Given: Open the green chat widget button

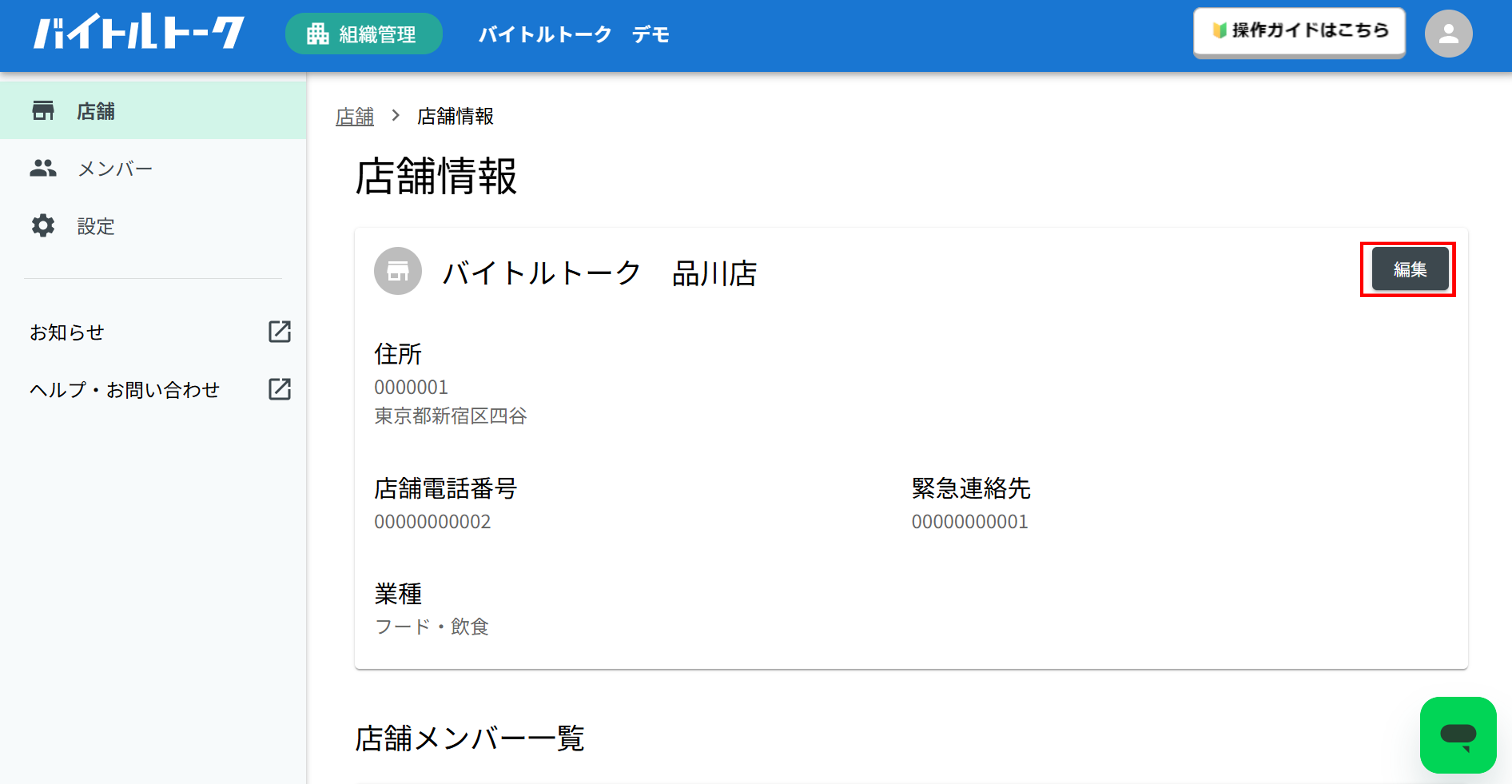Looking at the screenshot, I should pyautogui.click(x=1458, y=735).
